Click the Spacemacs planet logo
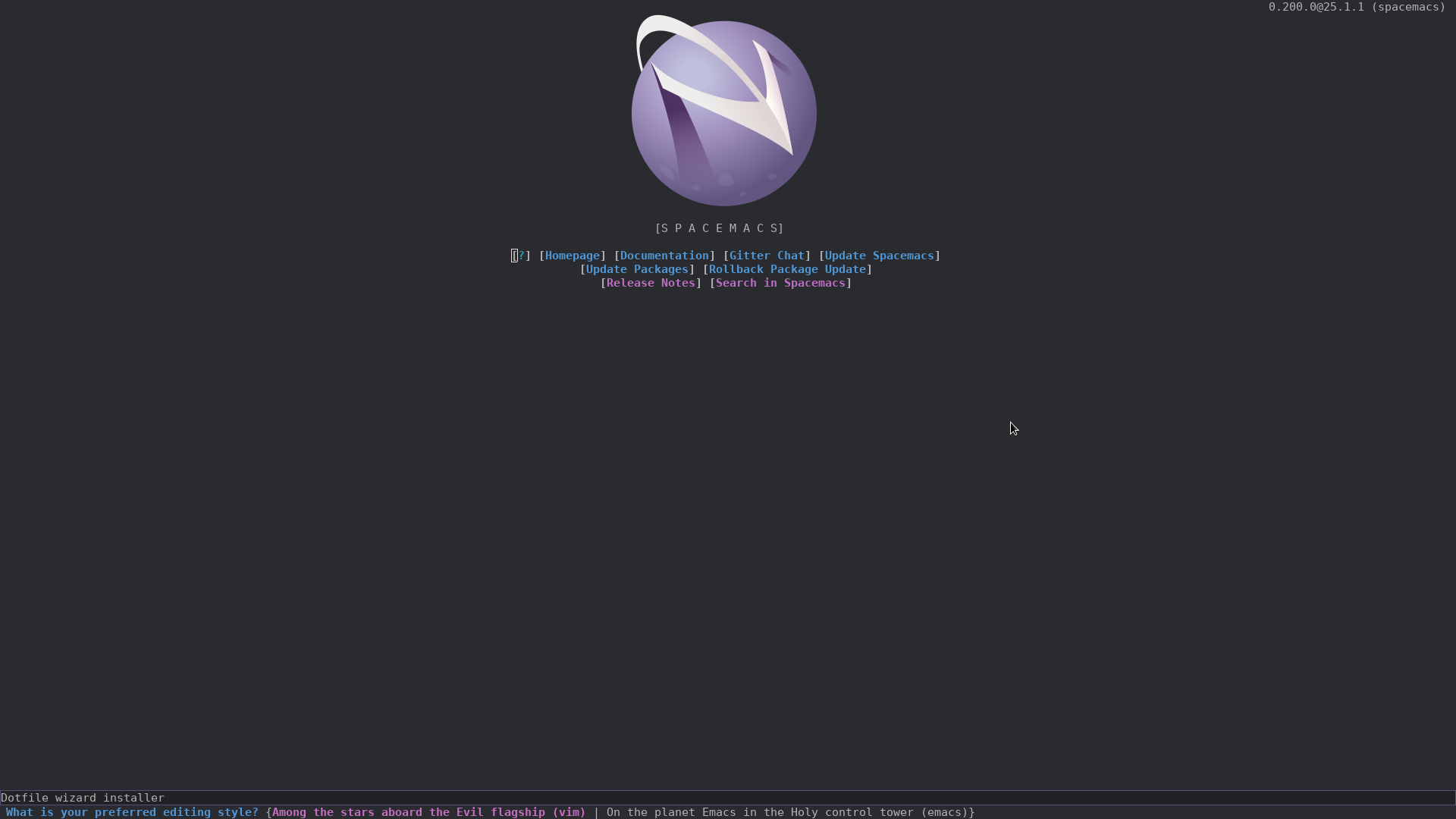Screen dimensions: 1456x819 pyautogui.click(x=724, y=111)
